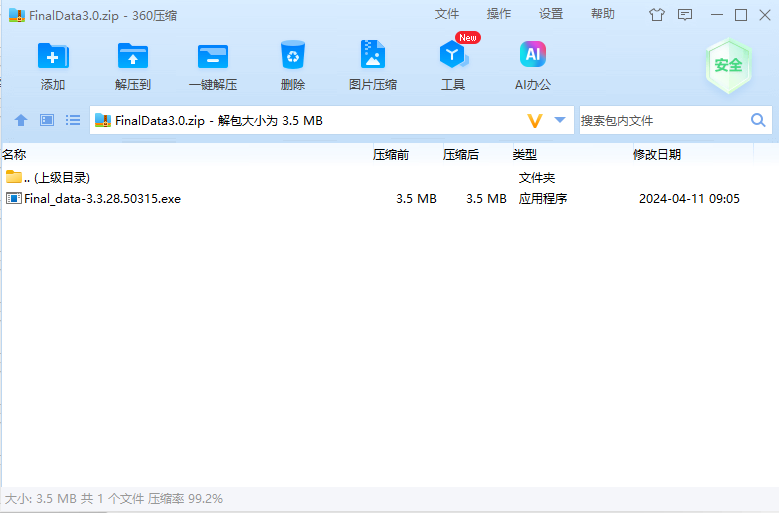
Task: Select file Final_data-3.3.28.50315.exe
Action: tap(102, 199)
